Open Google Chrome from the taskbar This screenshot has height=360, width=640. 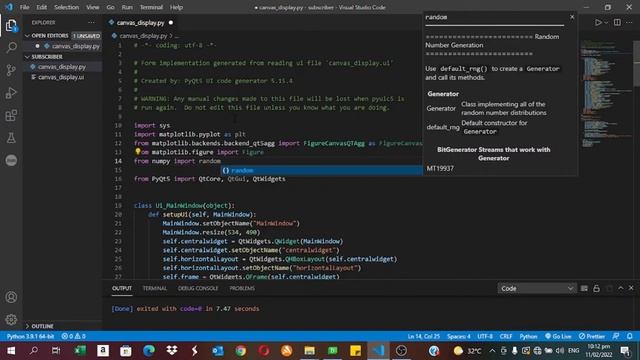point(241,351)
